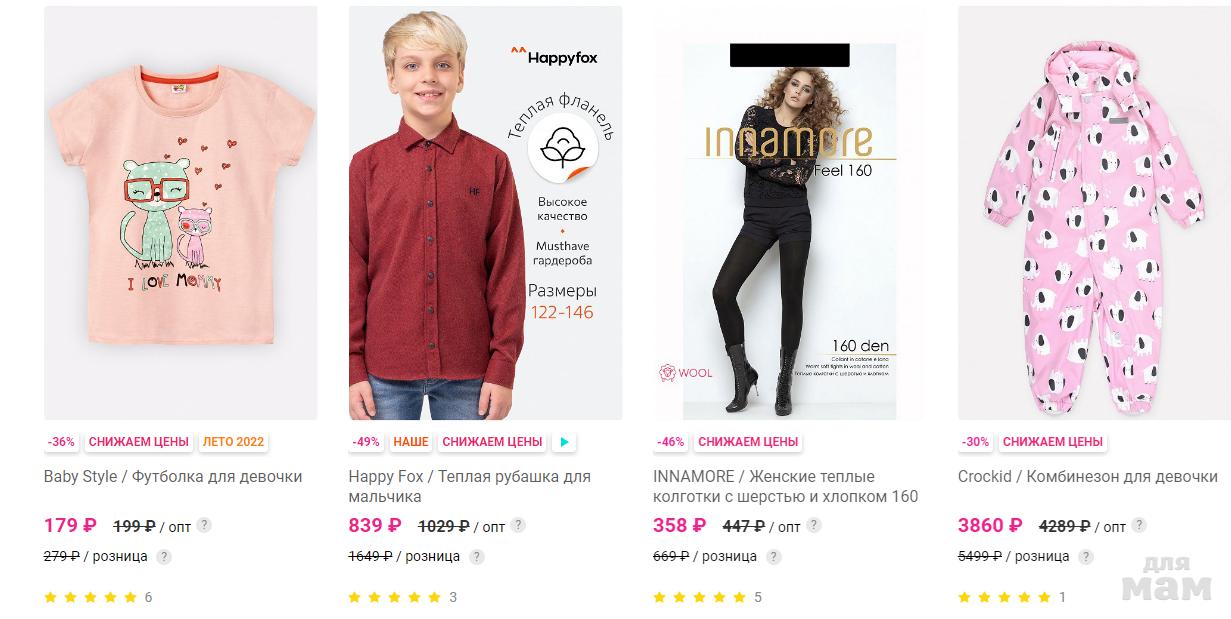Click the help icon beside 1649 ₽ retail price
The height and width of the screenshot is (619, 1231).
tap(477, 557)
